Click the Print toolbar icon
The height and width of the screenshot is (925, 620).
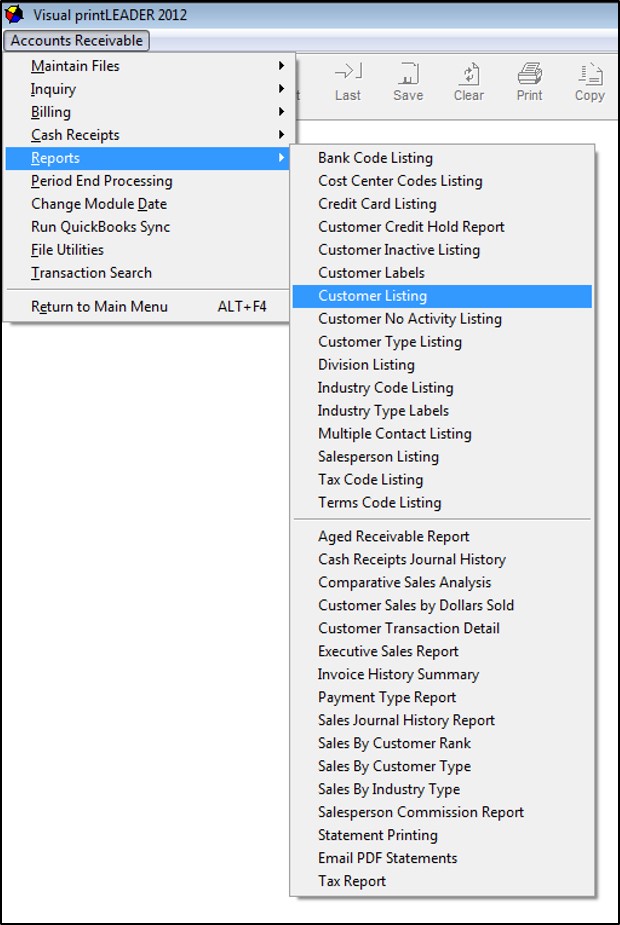(x=530, y=82)
